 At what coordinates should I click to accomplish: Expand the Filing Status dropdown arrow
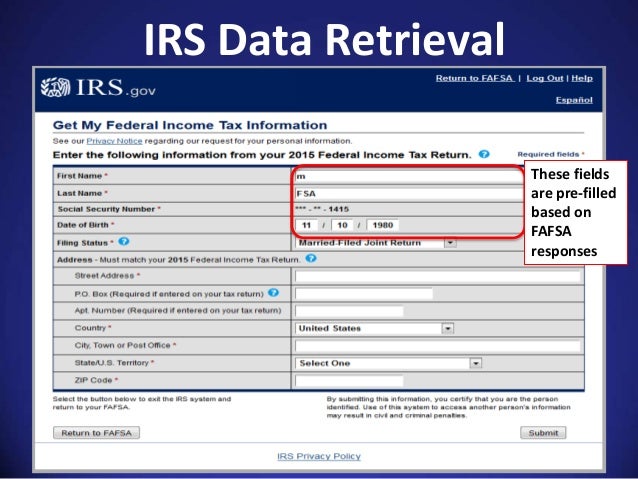[450, 243]
